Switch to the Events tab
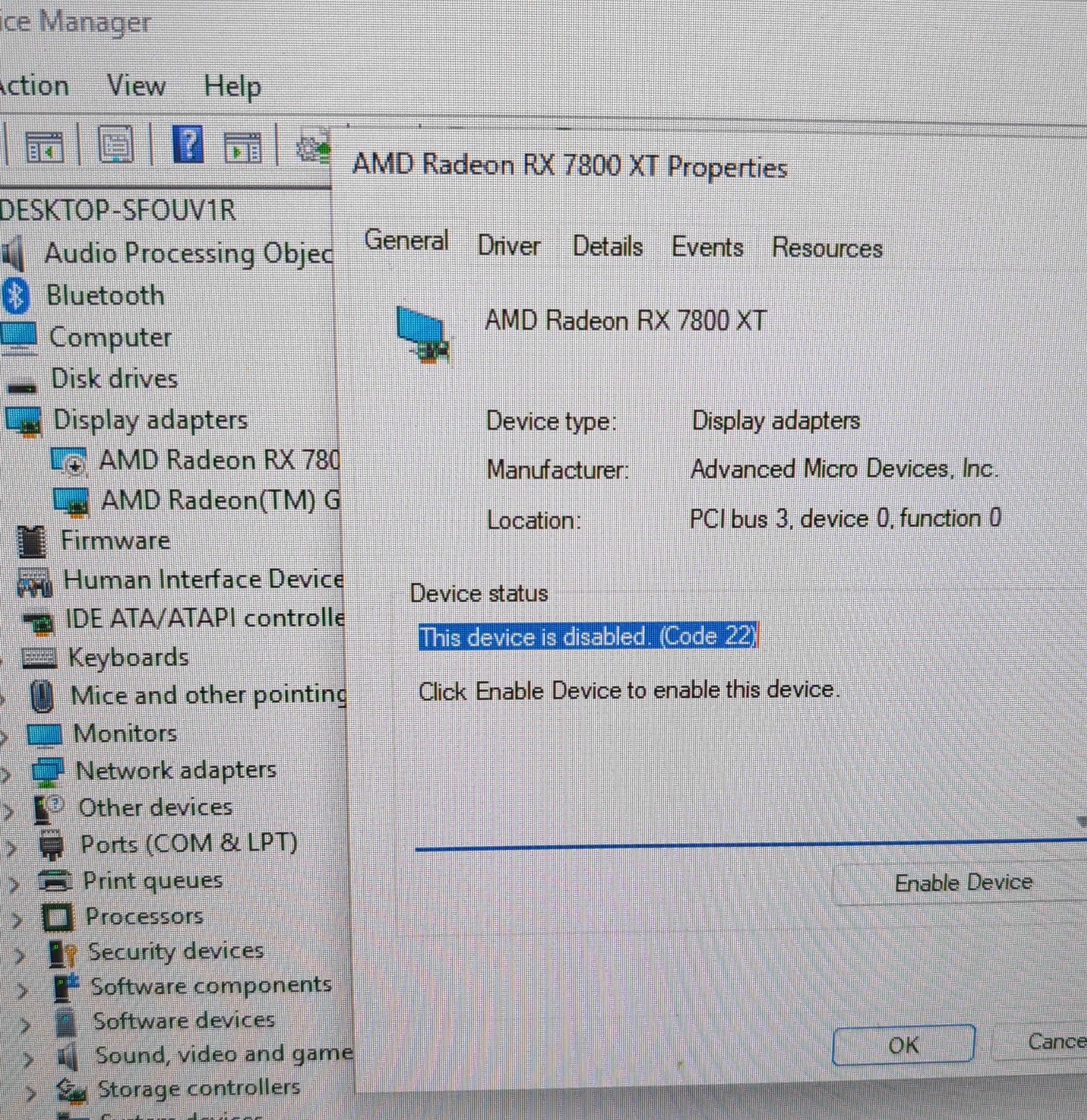Viewport: 1087px width, 1120px height. tap(707, 248)
